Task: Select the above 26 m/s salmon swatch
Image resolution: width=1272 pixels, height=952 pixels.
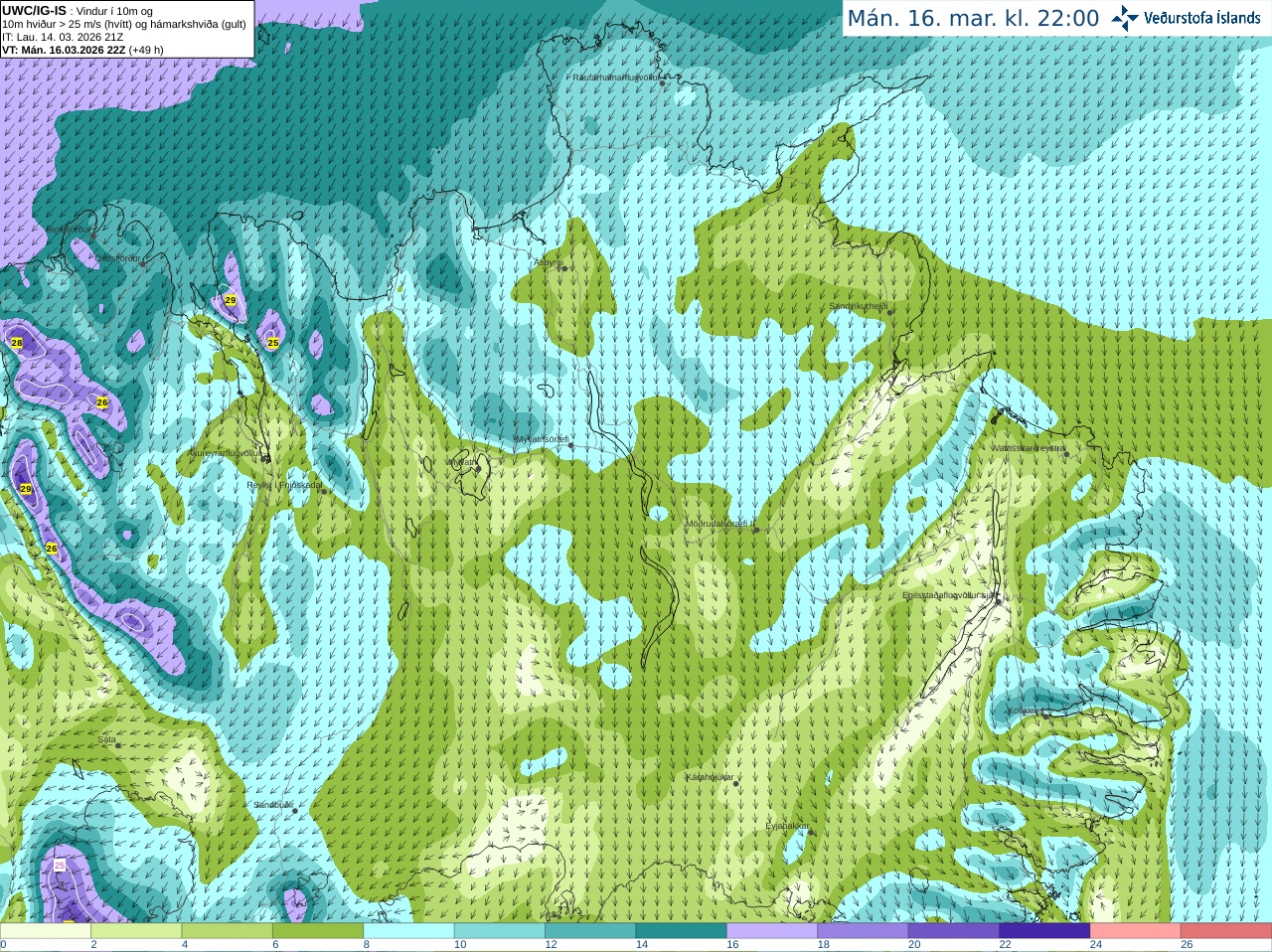Action: point(1226,931)
